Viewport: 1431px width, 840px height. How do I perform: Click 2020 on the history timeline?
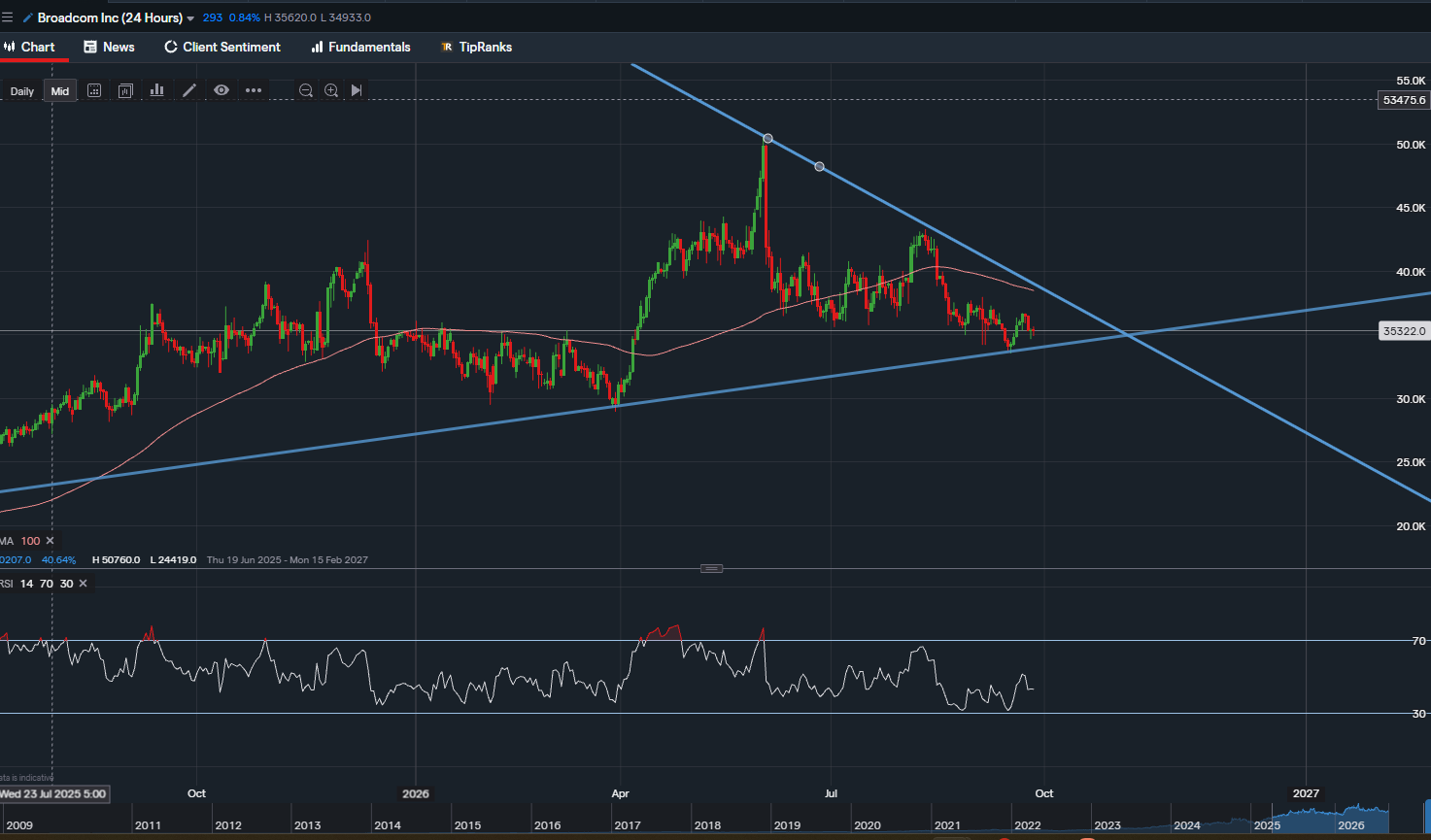pos(867,825)
